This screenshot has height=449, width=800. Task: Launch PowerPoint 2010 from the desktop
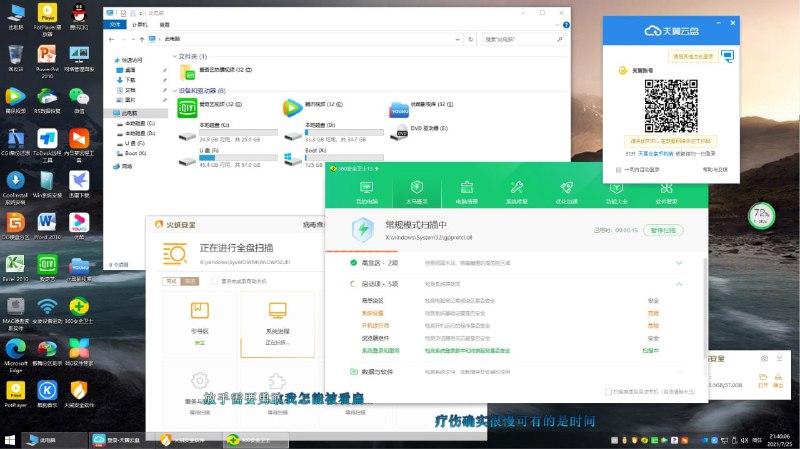click(x=47, y=60)
